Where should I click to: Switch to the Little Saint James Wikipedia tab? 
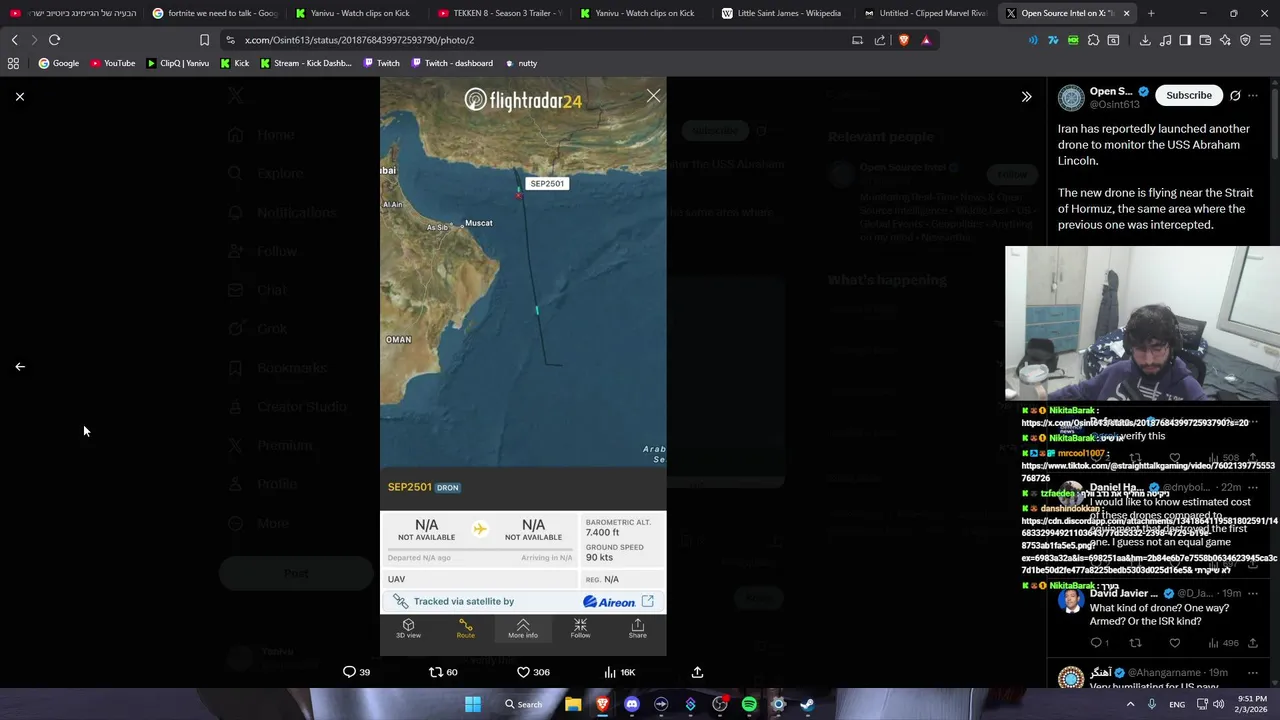click(x=784, y=13)
